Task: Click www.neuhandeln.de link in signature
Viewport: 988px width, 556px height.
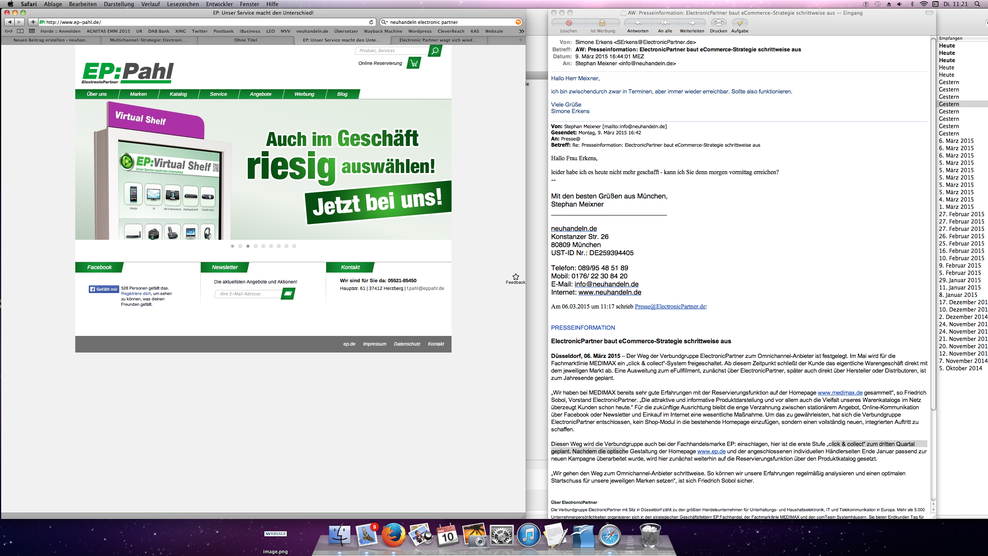Action: pos(609,292)
